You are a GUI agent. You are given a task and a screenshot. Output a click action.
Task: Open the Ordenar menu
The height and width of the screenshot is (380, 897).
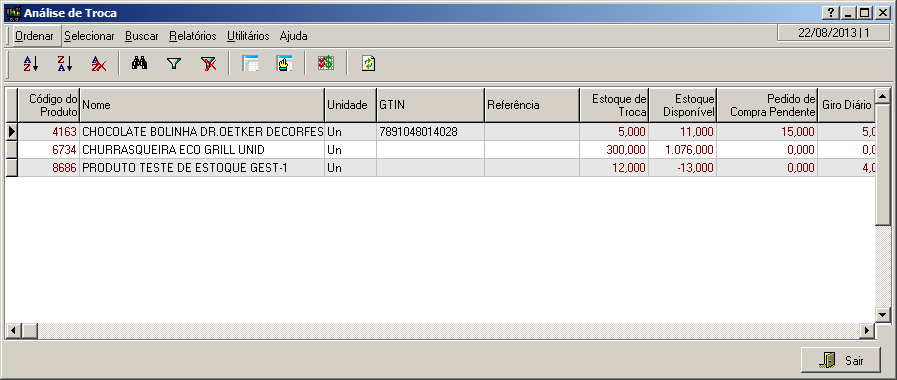click(x=34, y=36)
